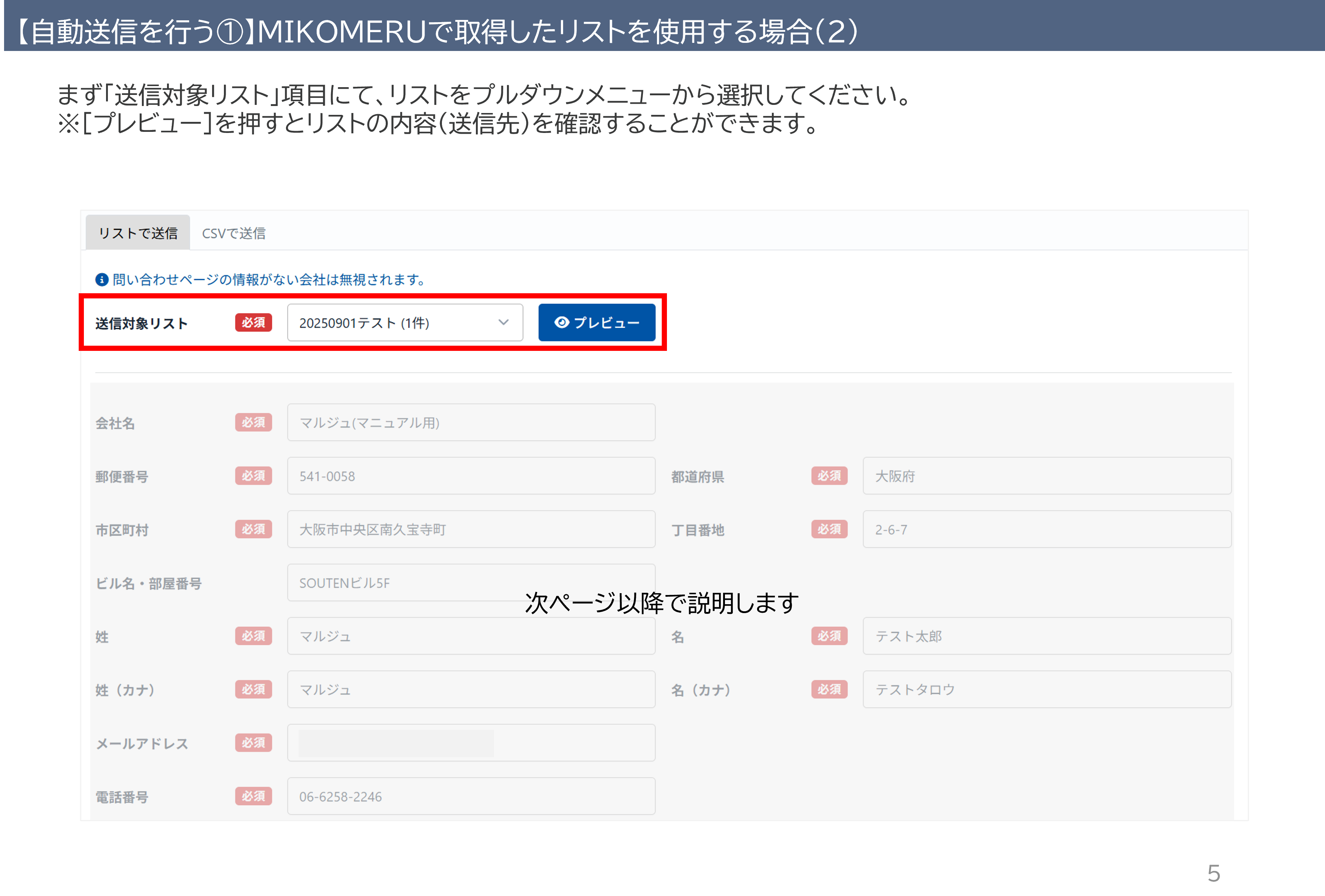Focus the 電話番号 field showing 06-6258-2246
This screenshot has height=896, width=1325.
tap(471, 796)
